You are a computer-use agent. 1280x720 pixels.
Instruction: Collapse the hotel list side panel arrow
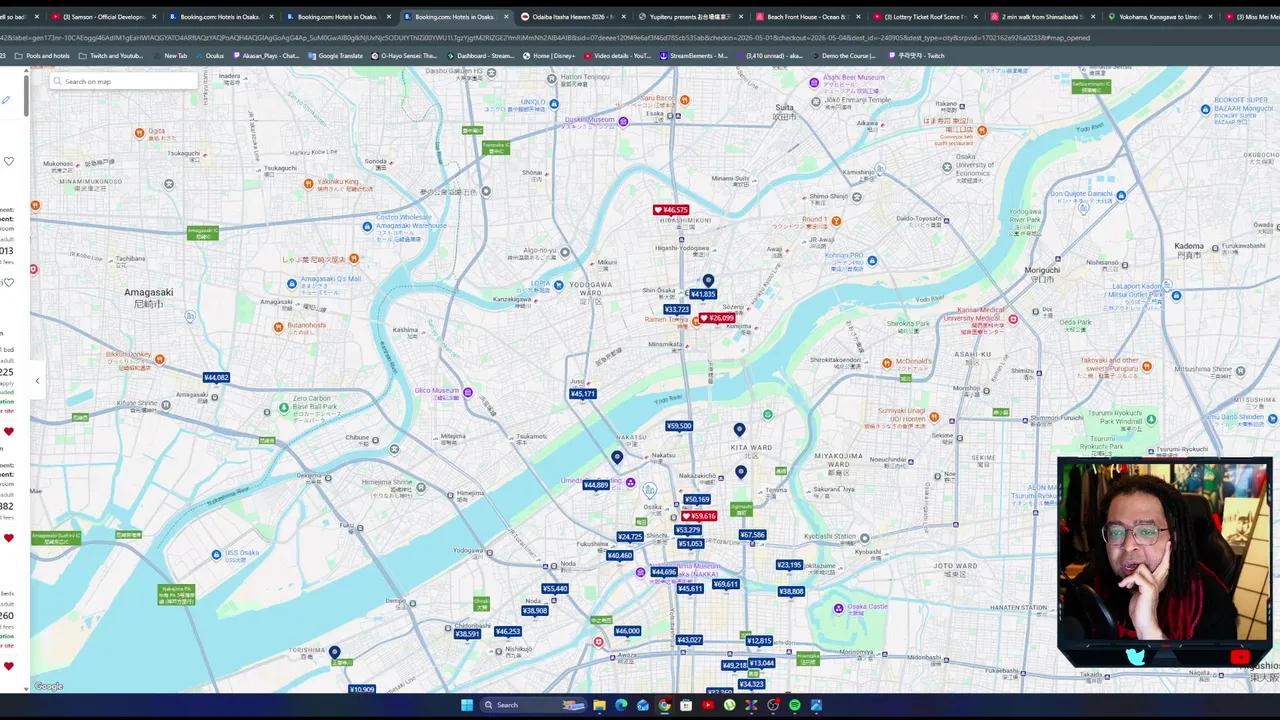coord(37,381)
